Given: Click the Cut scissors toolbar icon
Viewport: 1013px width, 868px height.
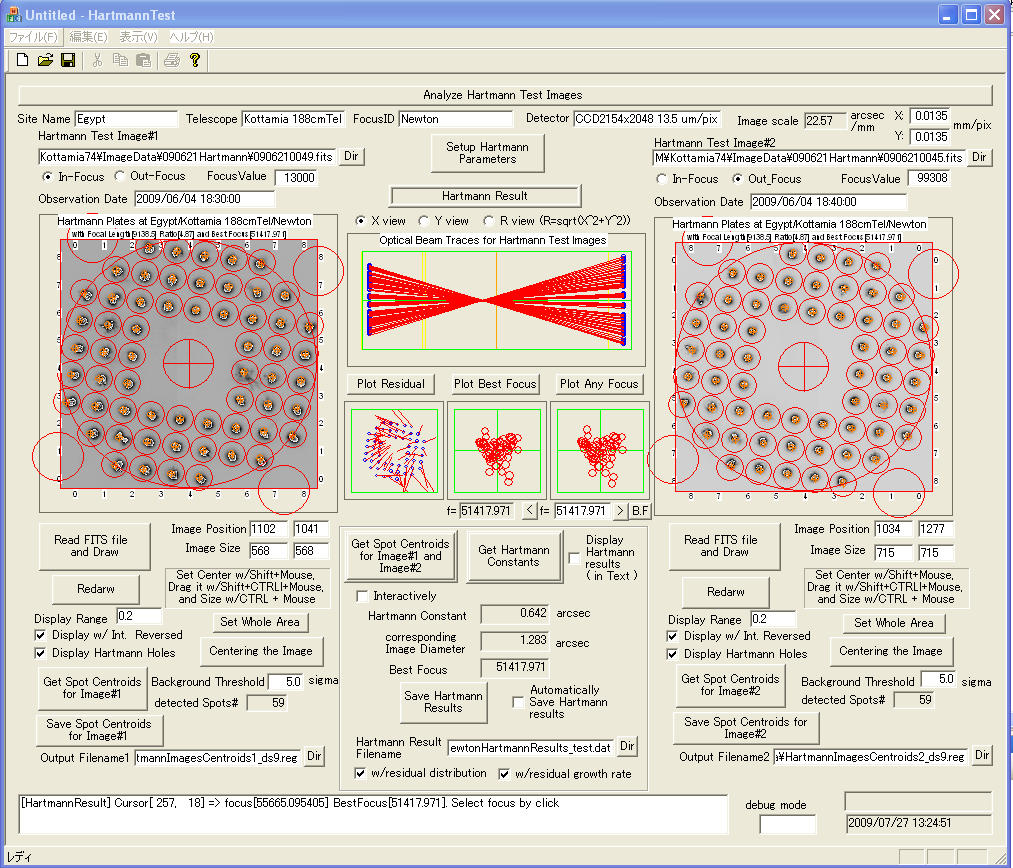Looking at the screenshot, I should tap(98, 60).
